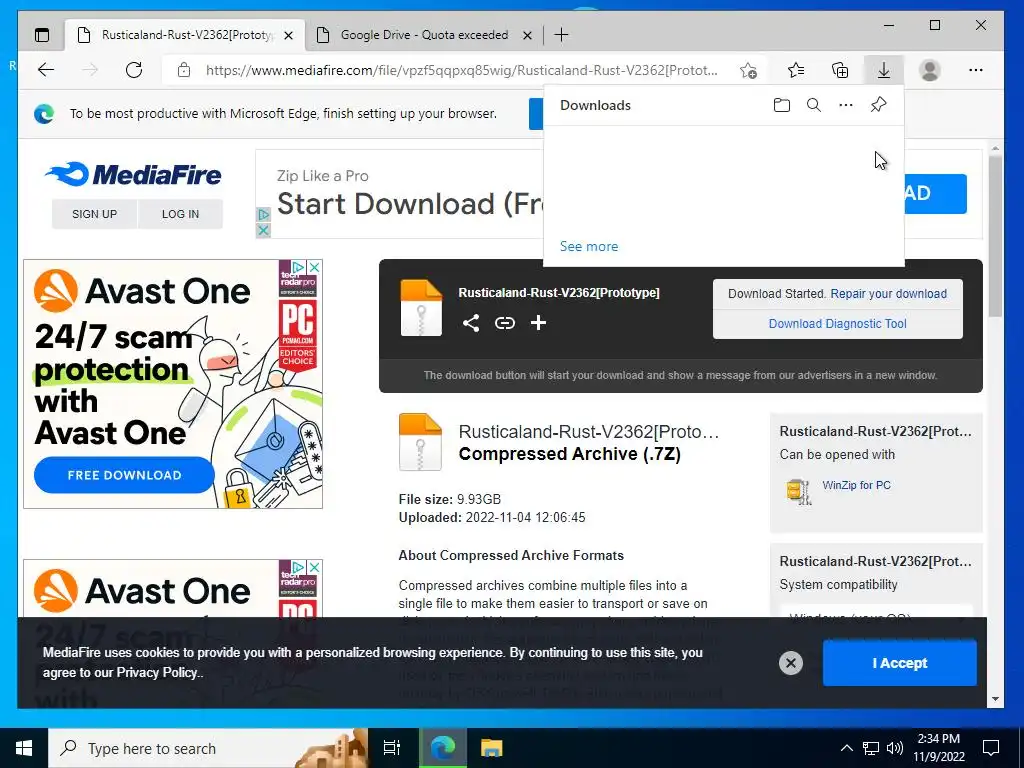Click Start Download ad headline
Viewport: 1024px width, 768px height.
[x=409, y=204]
